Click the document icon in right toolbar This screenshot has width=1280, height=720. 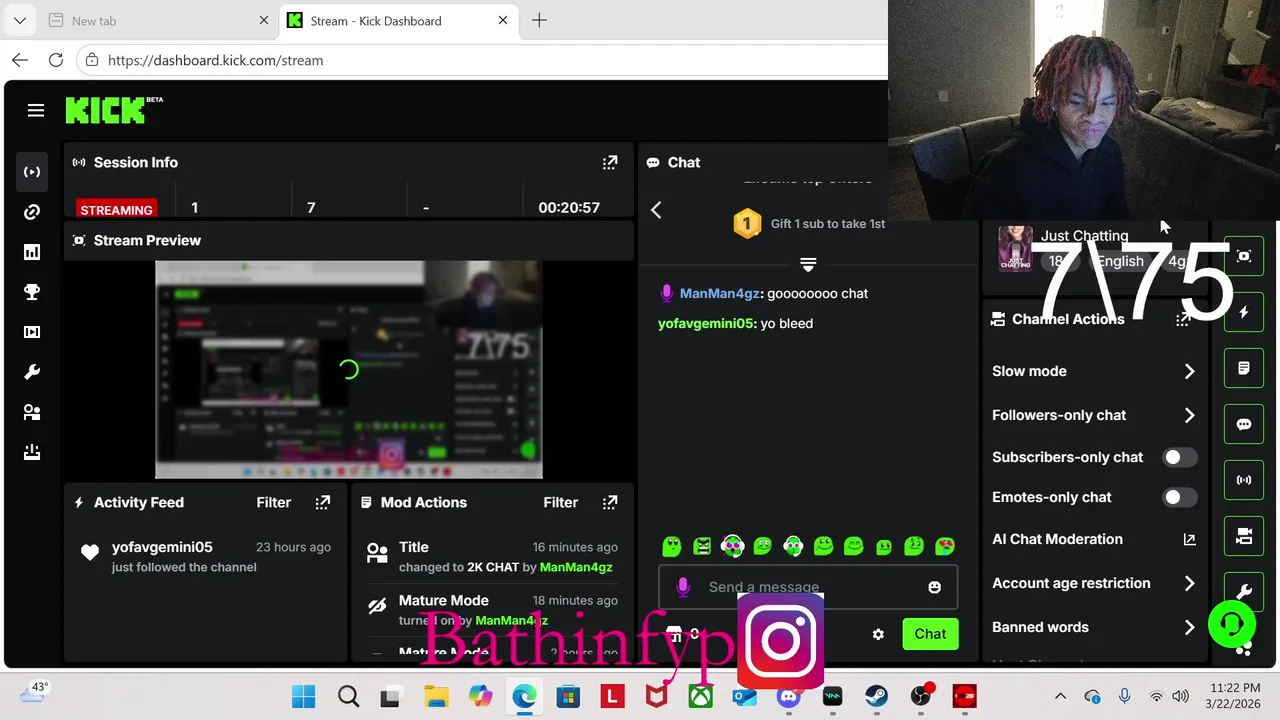pyautogui.click(x=1244, y=368)
